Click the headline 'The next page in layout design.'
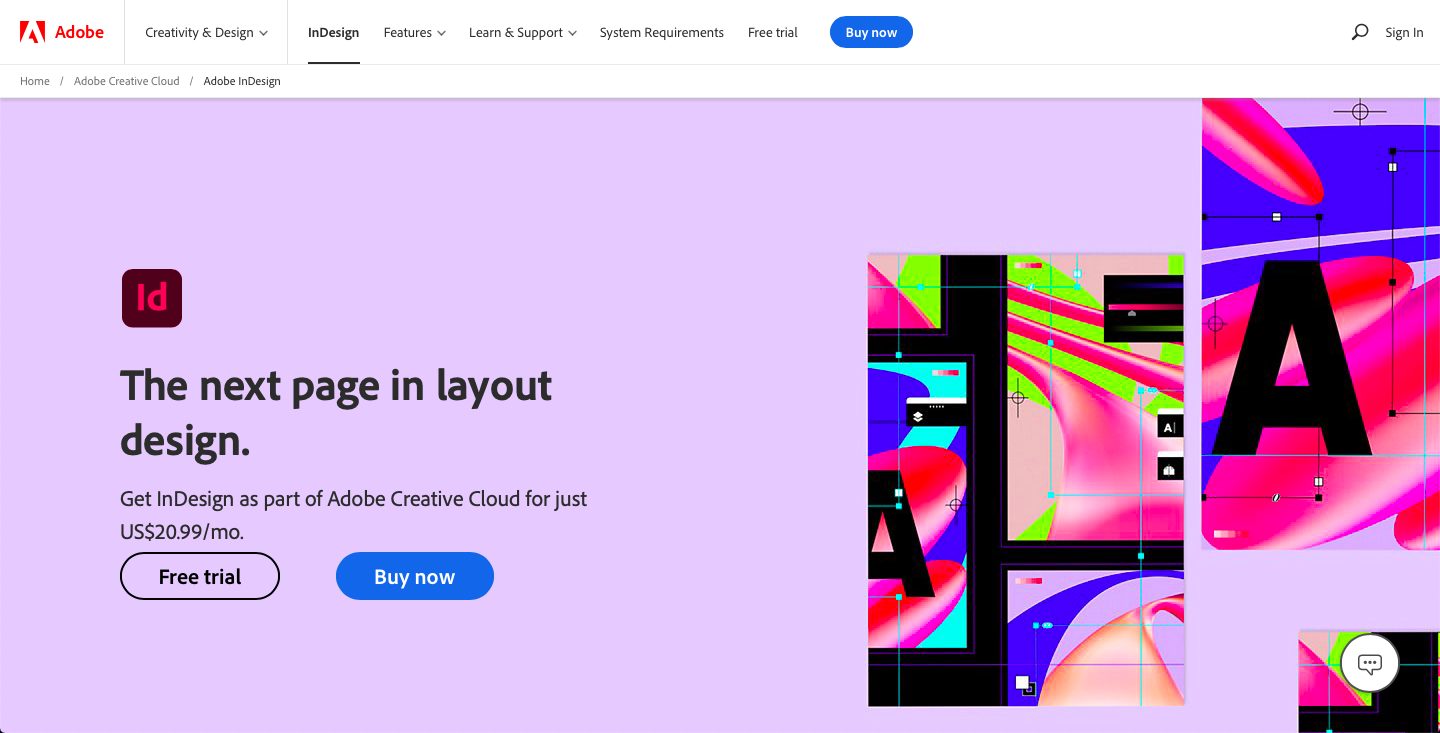The height and width of the screenshot is (733, 1440). point(336,412)
